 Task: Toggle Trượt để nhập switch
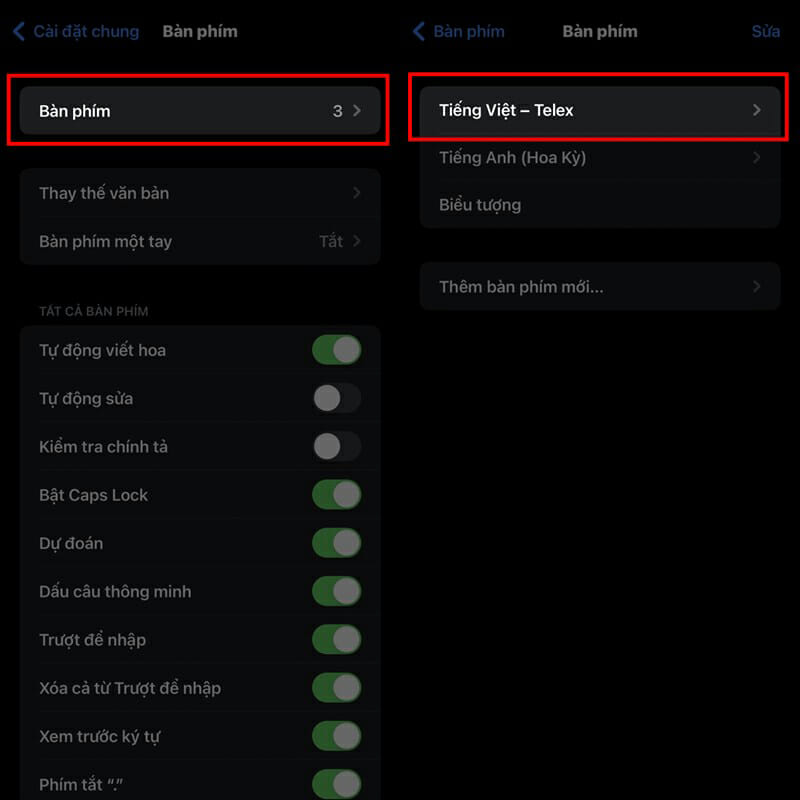pos(336,640)
